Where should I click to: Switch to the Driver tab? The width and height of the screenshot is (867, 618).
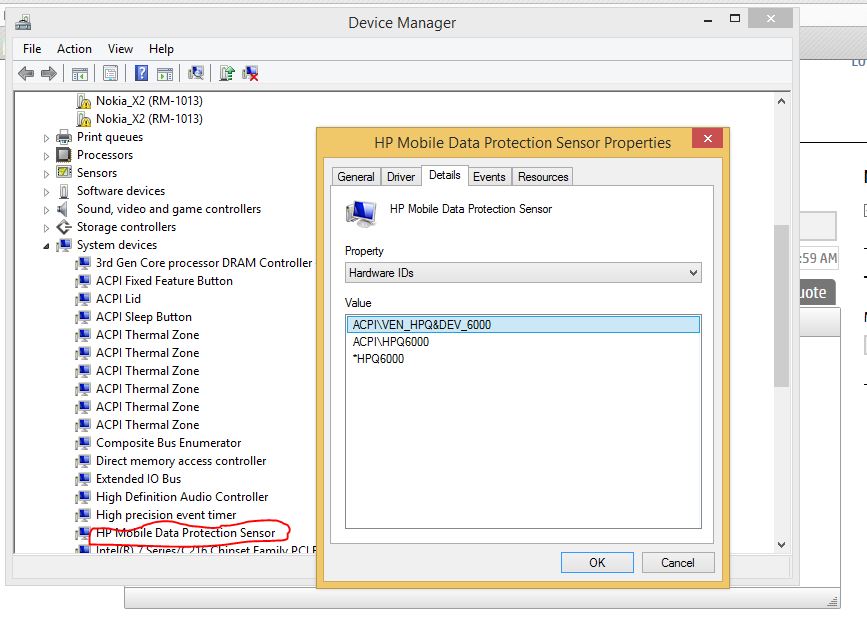[x=400, y=177]
